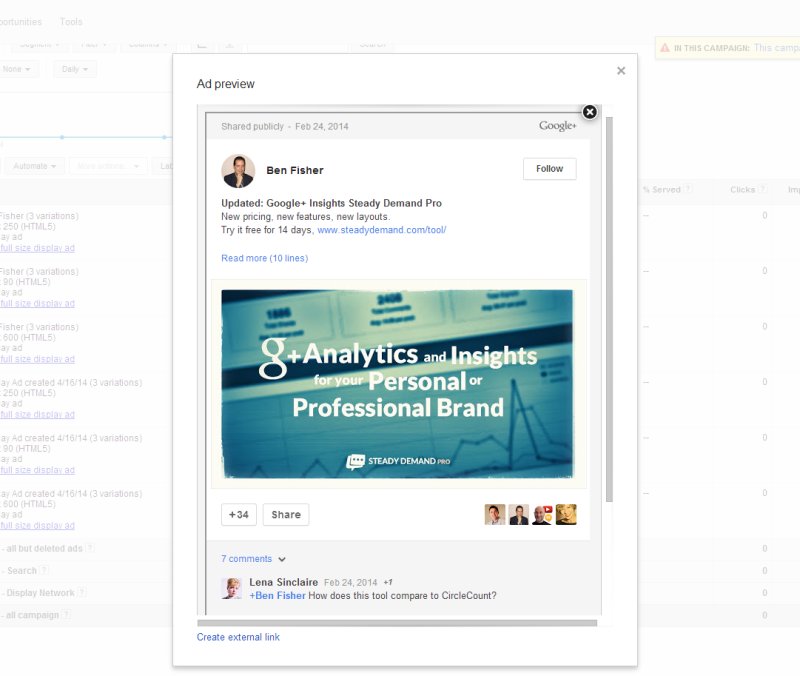
Task: Open the Daily dropdown behind dialog
Action: coord(74,70)
